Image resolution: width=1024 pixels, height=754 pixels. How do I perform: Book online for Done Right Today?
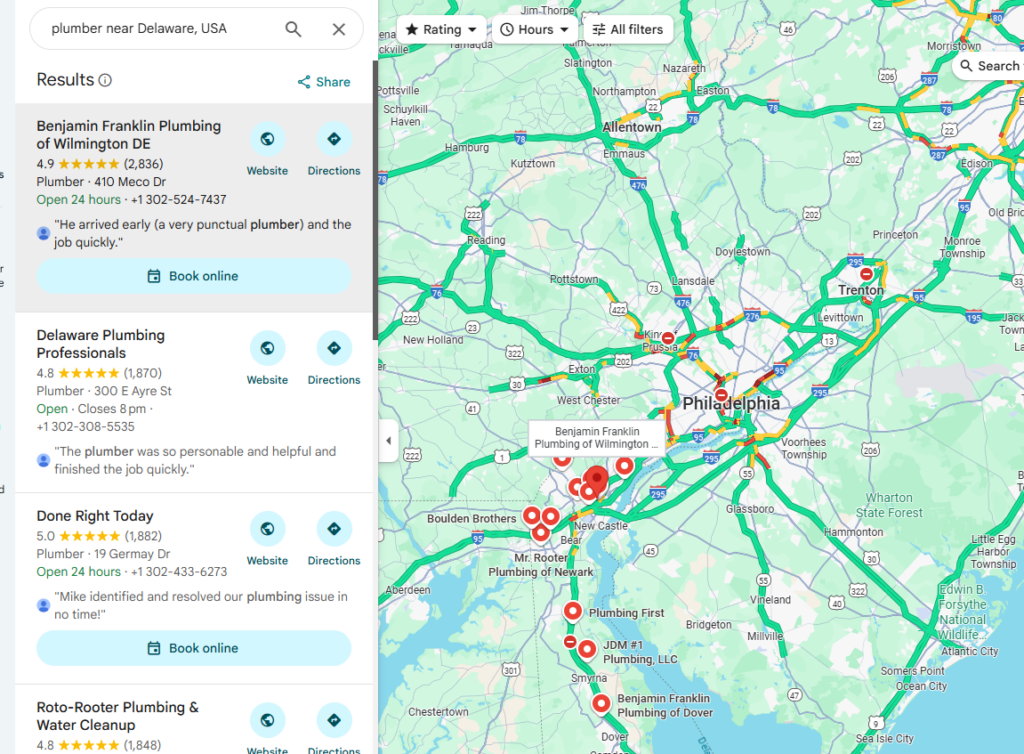(x=194, y=648)
